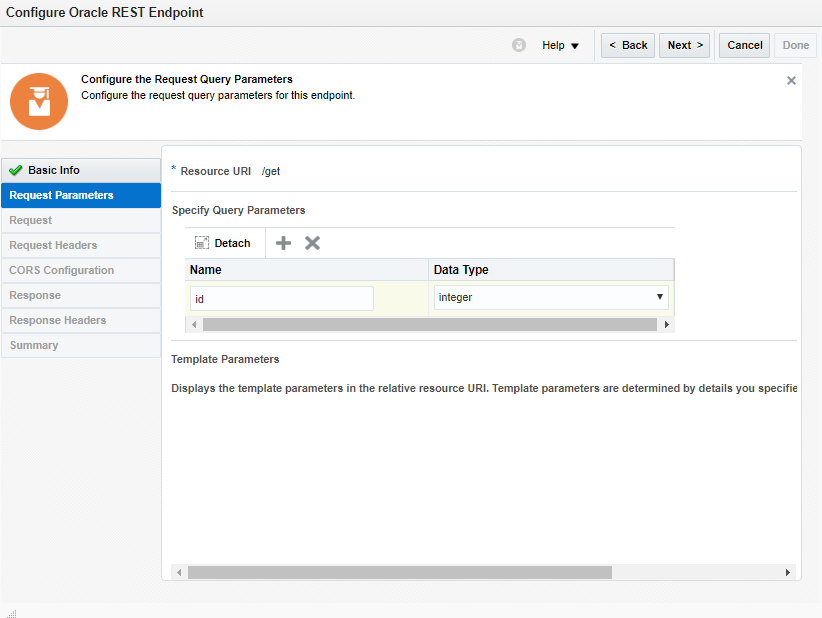Click the table scrollbar's right arrow
The height and width of the screenshot is (618, 822).
pyautogui.click(x=666, y=324)
